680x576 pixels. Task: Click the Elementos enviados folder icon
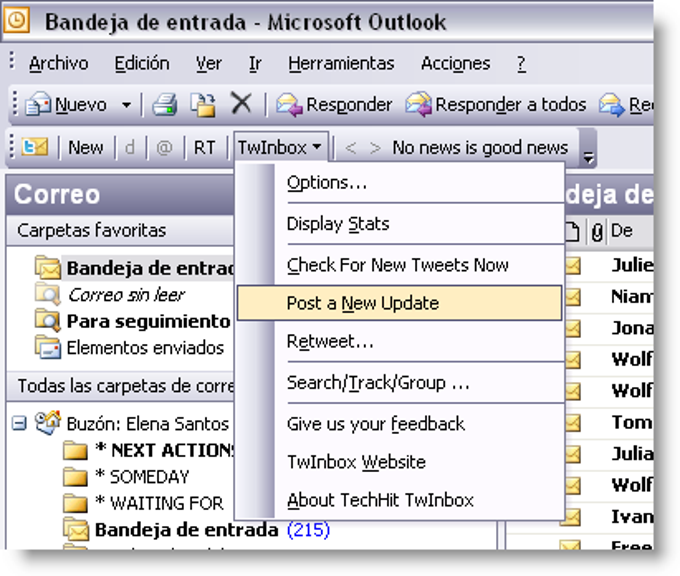coord(48,347)
